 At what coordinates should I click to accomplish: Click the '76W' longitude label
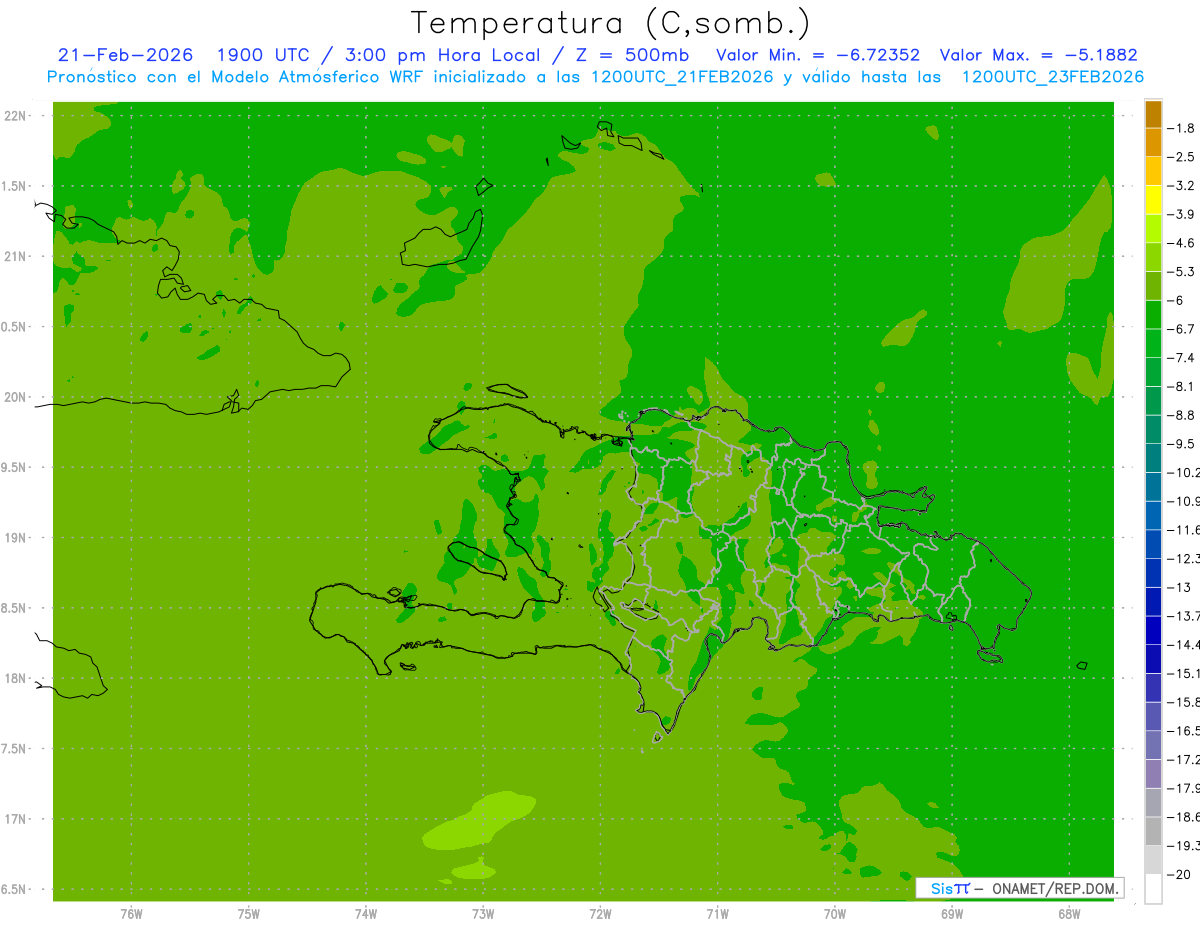[131, 914]
